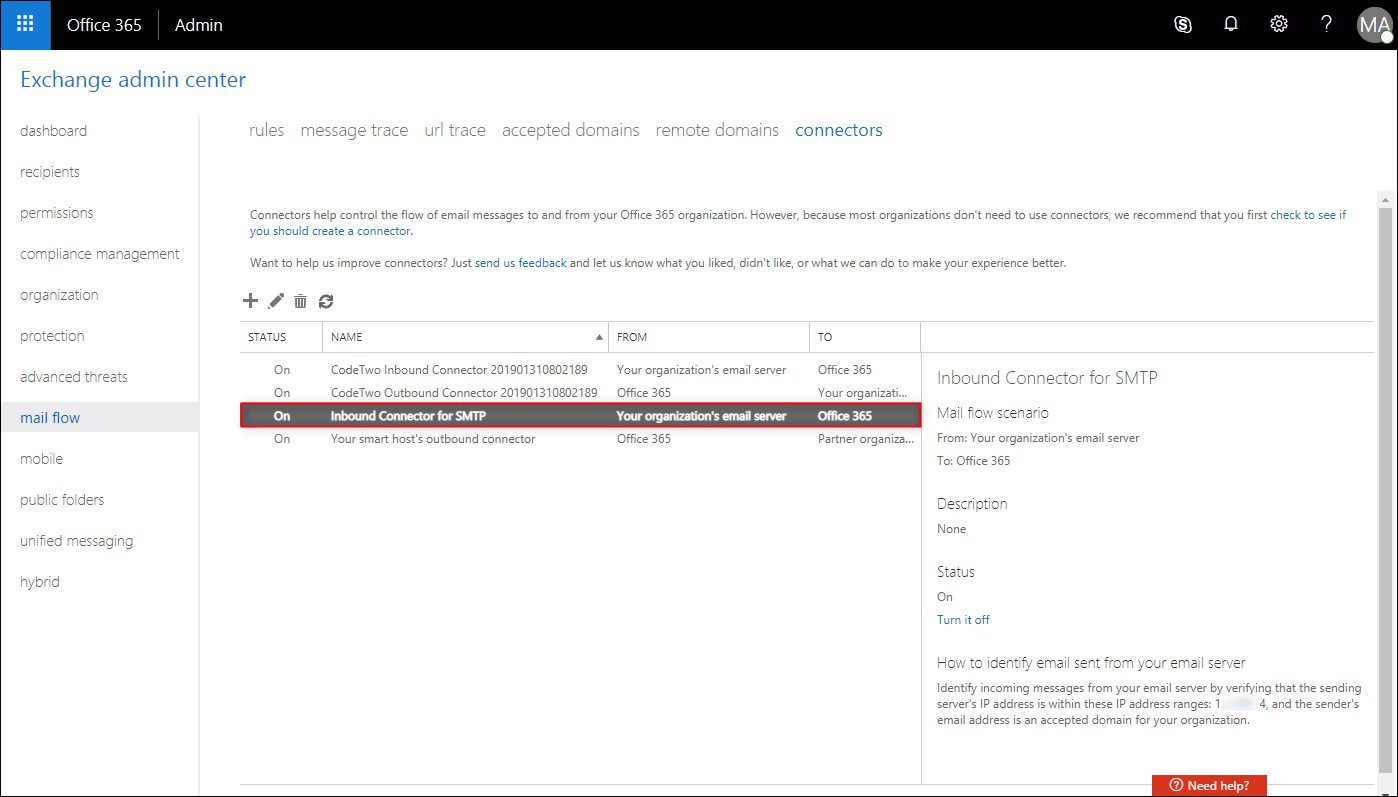The image size is (1398, 797).
Task: Sort by the FROM column header
Action: pyautogui.click(x=709, y=337)
